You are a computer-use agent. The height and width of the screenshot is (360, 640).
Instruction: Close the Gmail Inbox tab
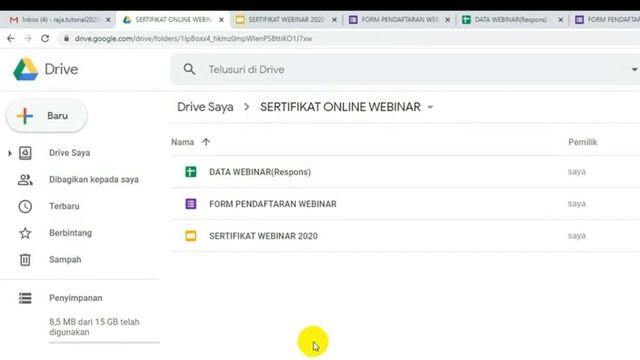(108, 20)
